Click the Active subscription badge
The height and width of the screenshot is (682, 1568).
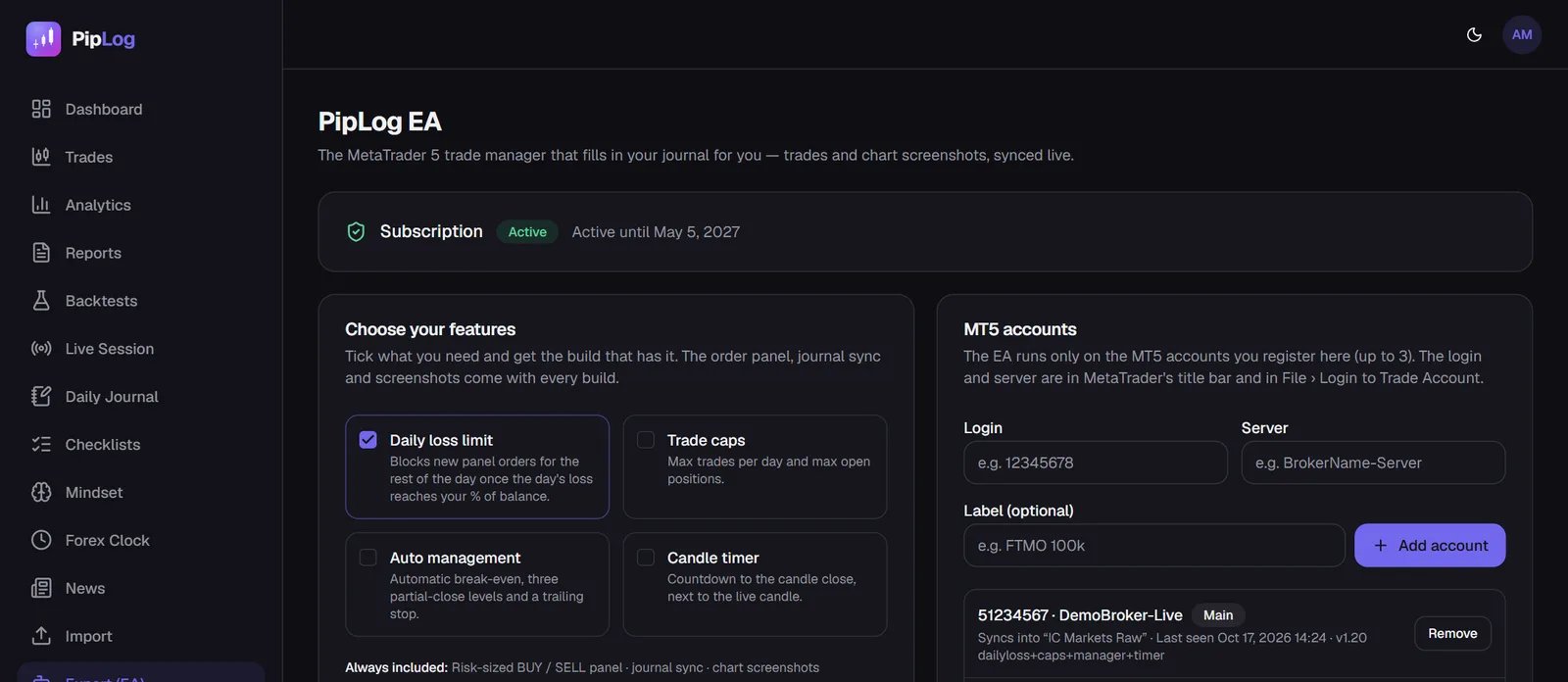527,232
